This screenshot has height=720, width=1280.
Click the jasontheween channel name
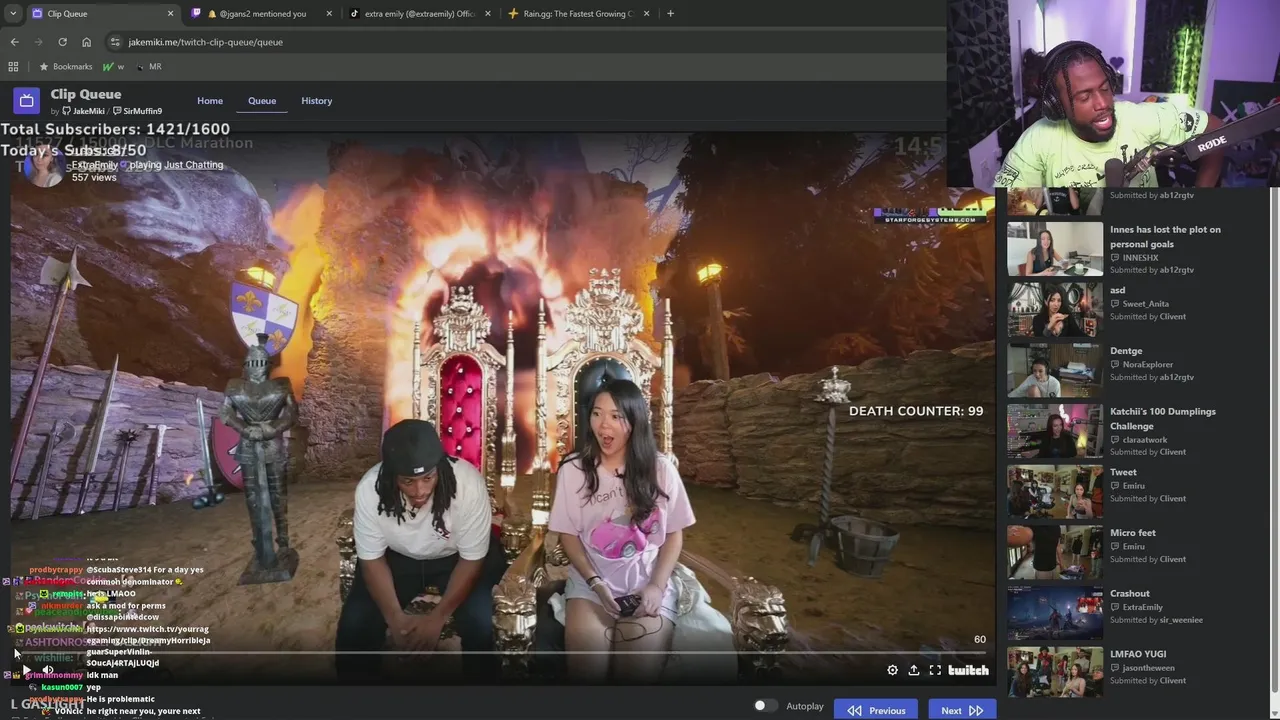point(1149,668)
